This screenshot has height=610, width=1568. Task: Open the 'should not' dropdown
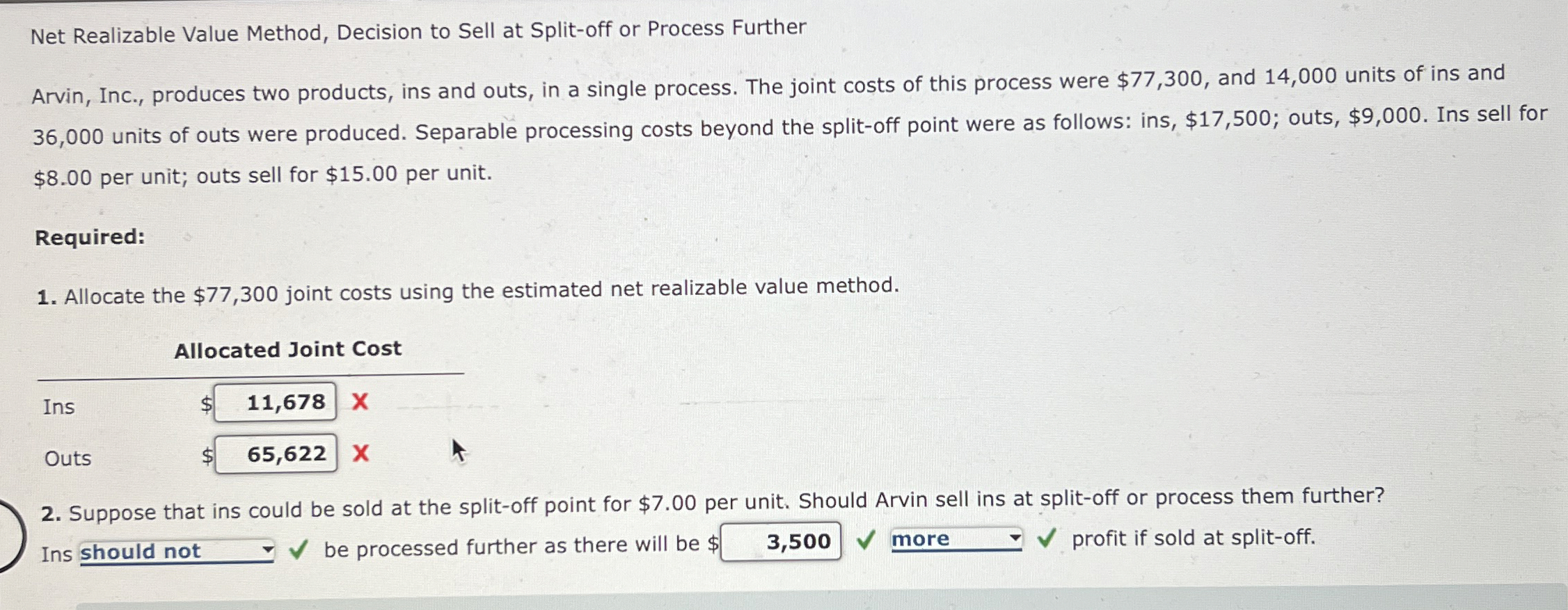(174, 550)
